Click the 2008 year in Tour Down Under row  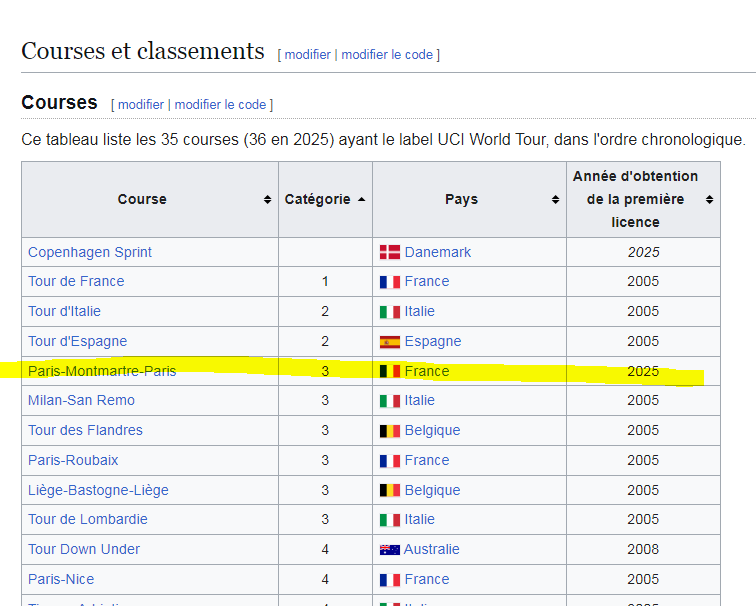[643, 549]
